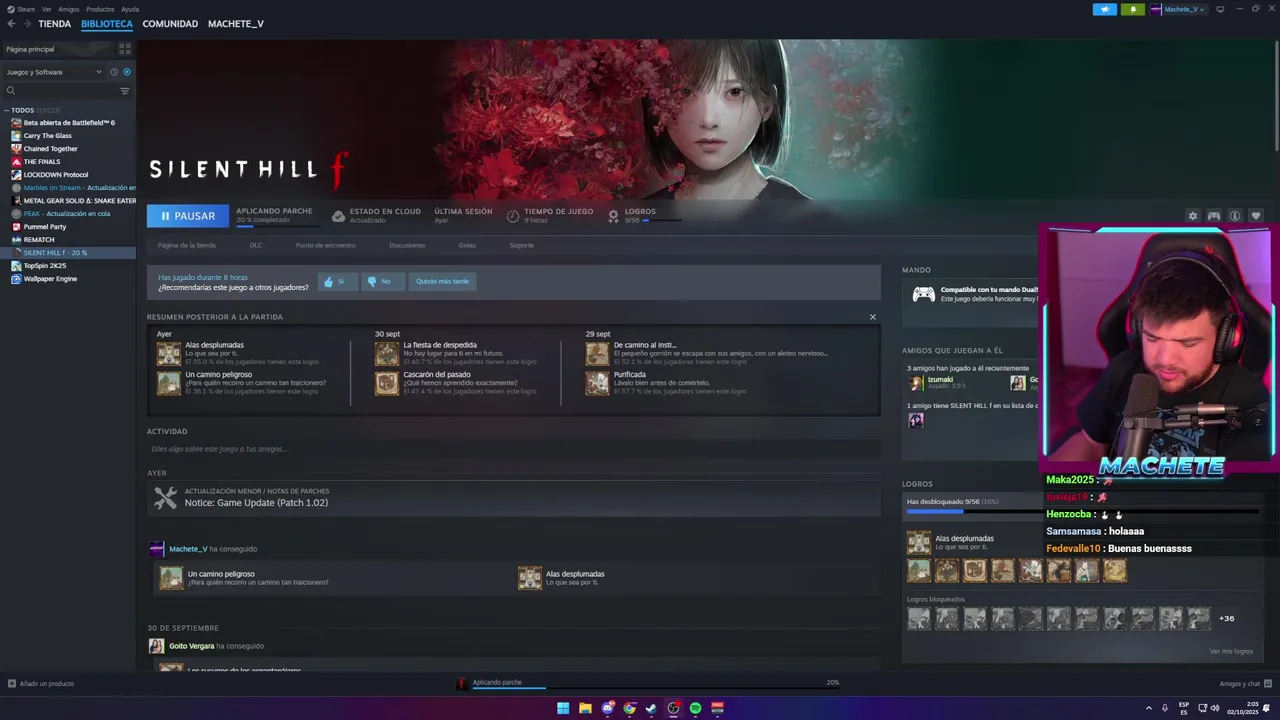Go to Página principal of library

click(58, 49)
